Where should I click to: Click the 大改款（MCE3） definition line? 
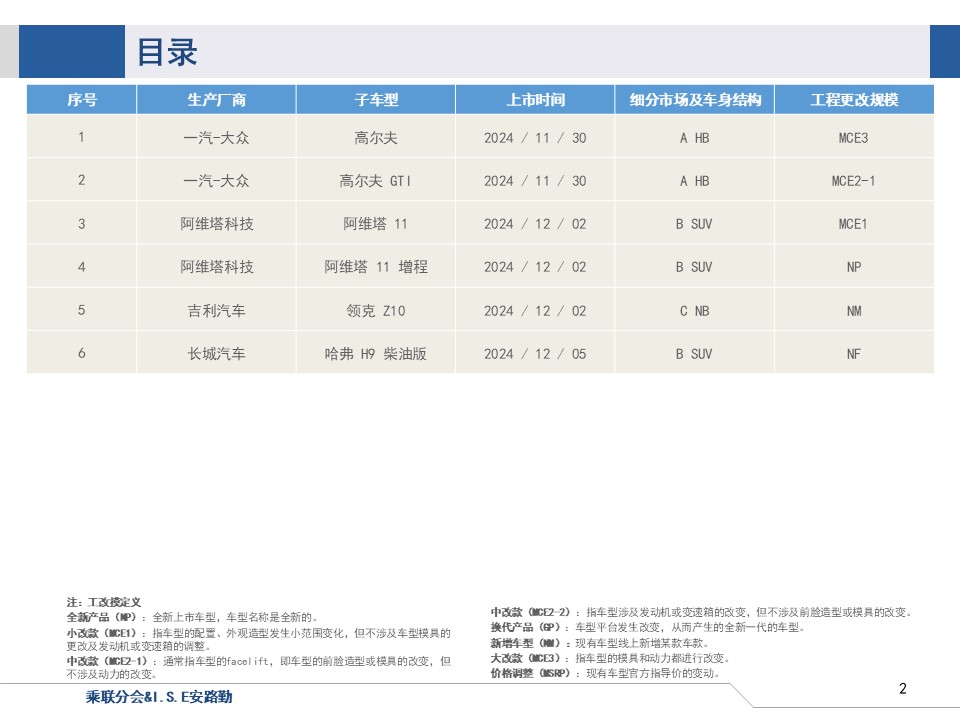coord(610,658)
